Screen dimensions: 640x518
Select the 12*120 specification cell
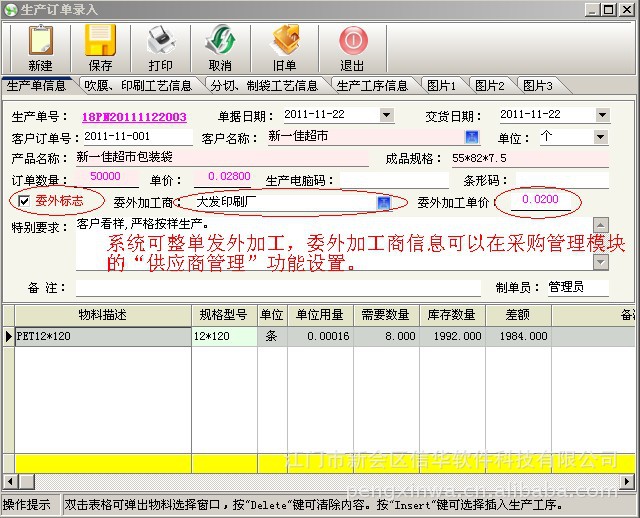tap(224, 337)
